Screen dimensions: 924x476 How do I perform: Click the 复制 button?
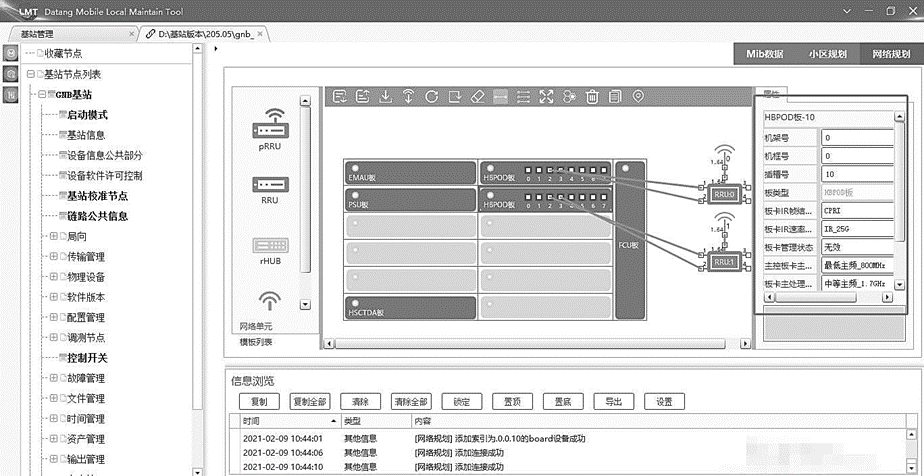(259, 402)
